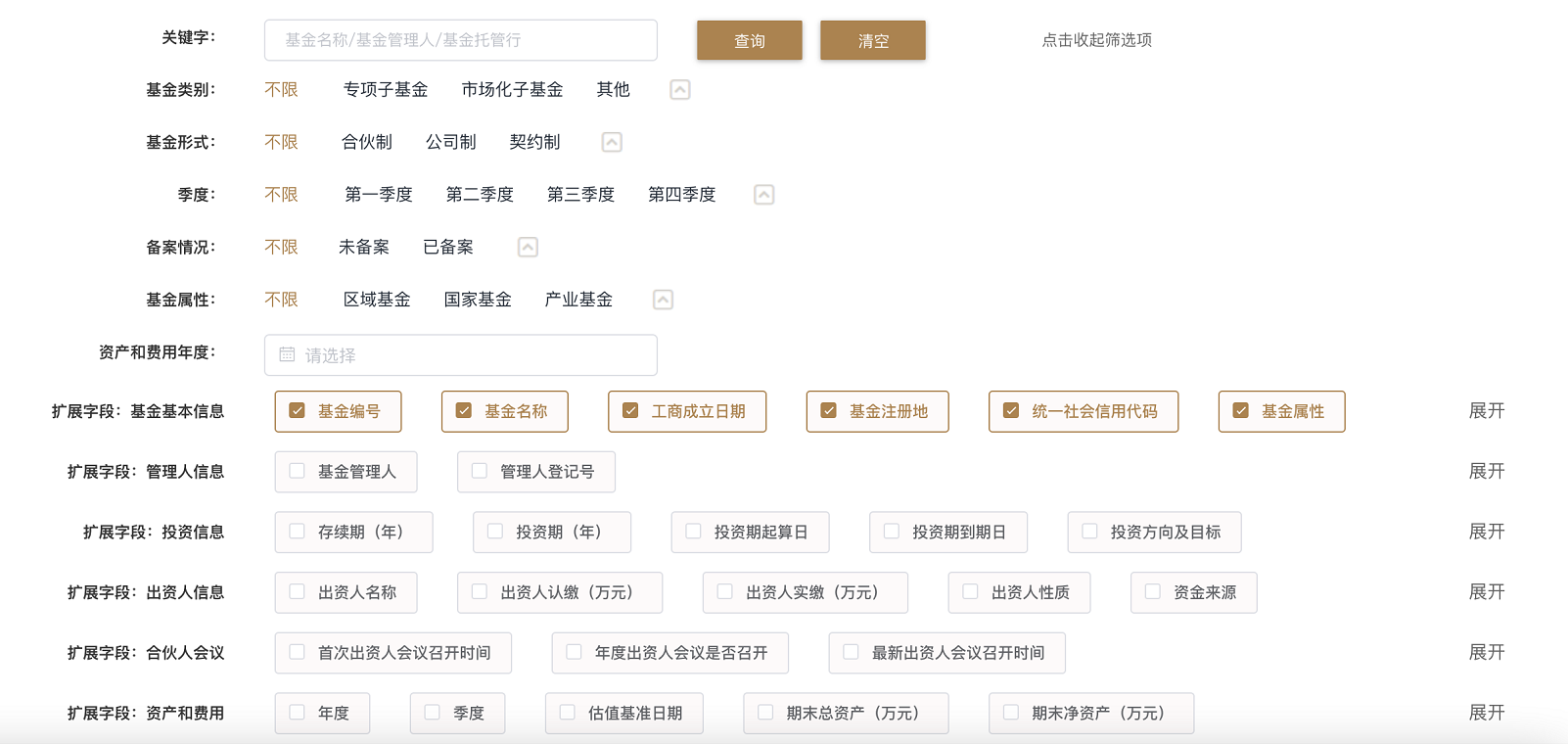Expand the 资产和费用 extended fields
The width and height of the screenshot is (1568, 744).
pos(1487,713)
